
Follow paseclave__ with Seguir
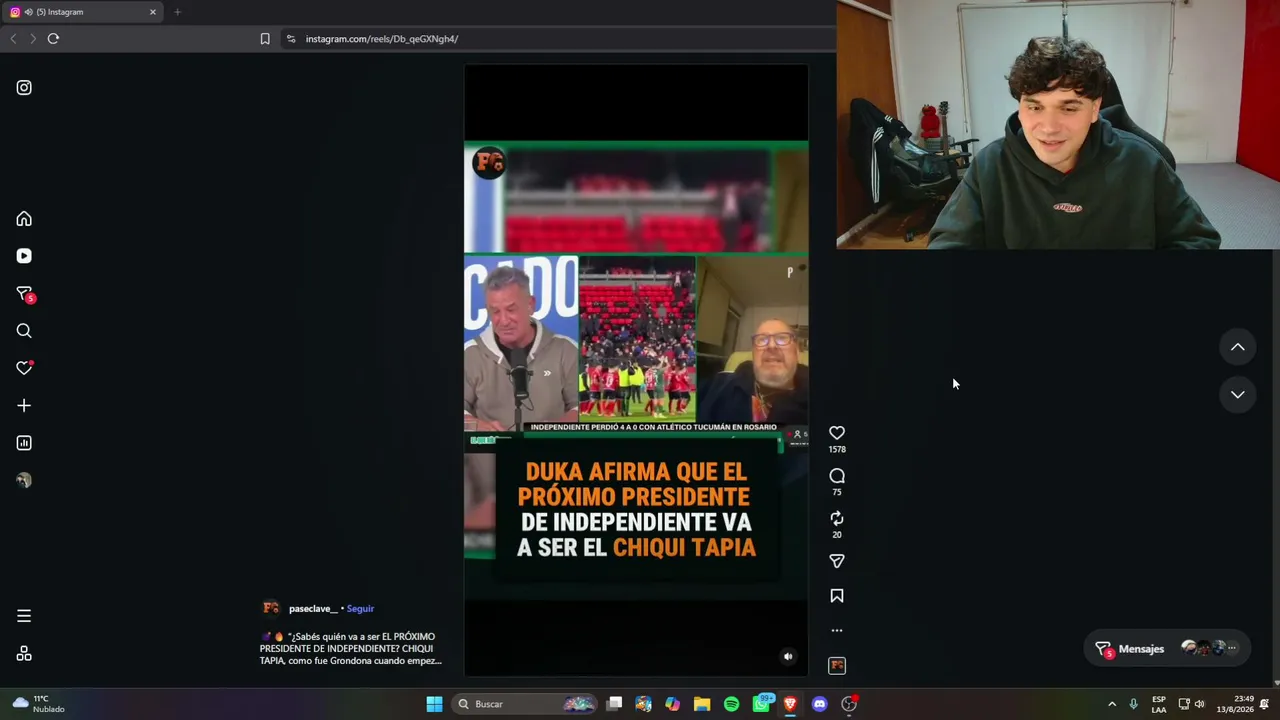pos(360,609)
